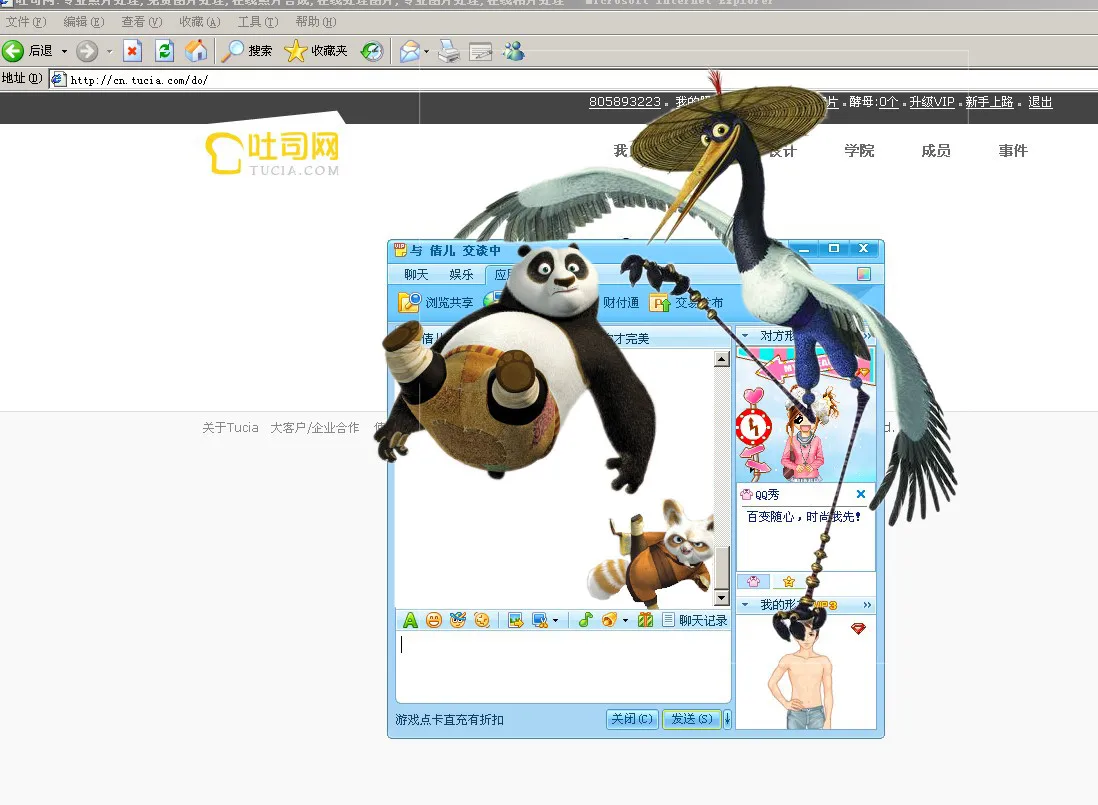Open the font settings (green A) icon
This screenshot has height=805, width=1098.
410,621
